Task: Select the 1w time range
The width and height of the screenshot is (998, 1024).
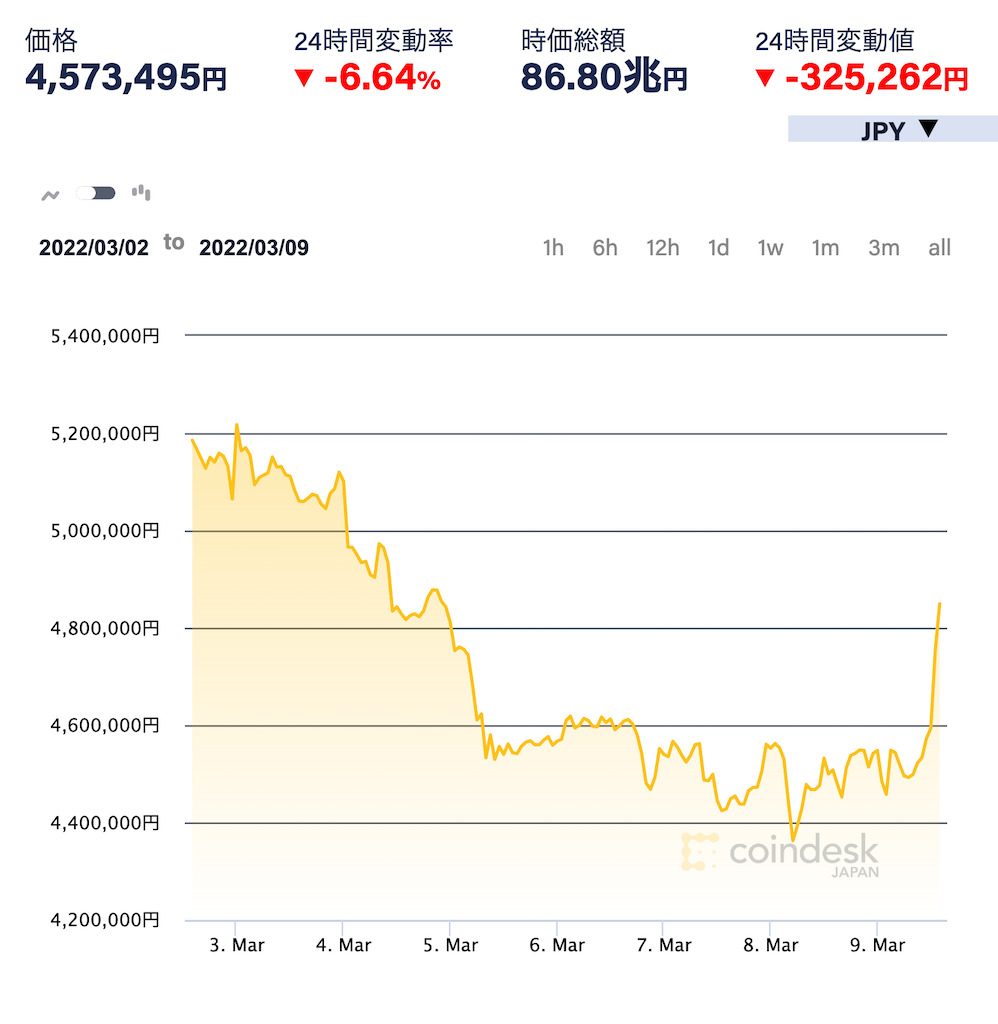Action: [770, 248]
